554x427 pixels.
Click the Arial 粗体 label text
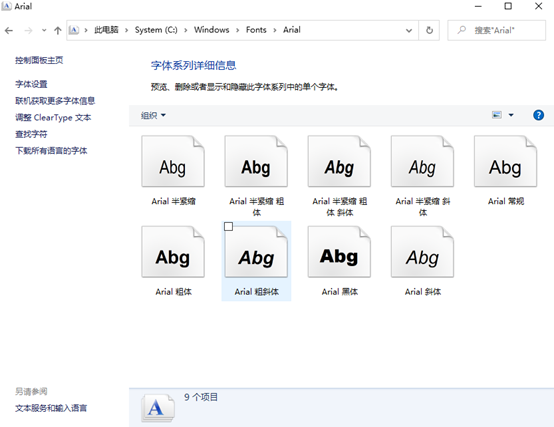[173, 292]
